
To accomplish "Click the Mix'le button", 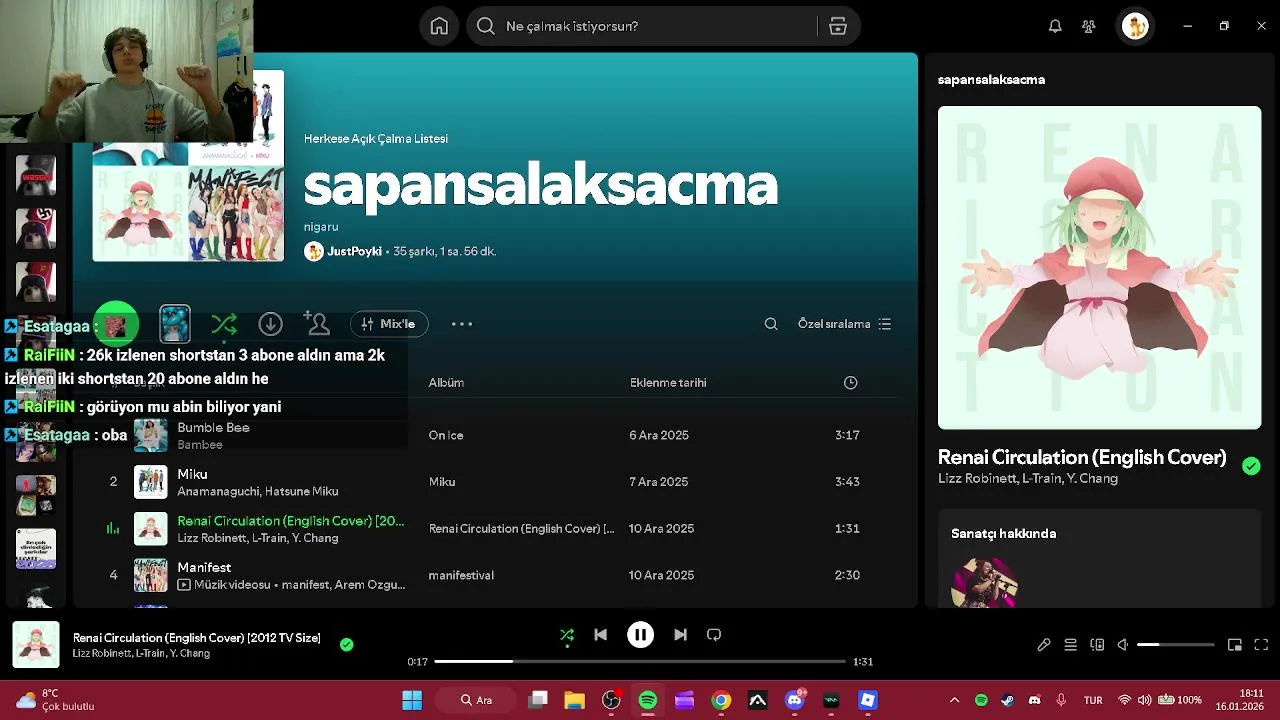I will point(389,324).
